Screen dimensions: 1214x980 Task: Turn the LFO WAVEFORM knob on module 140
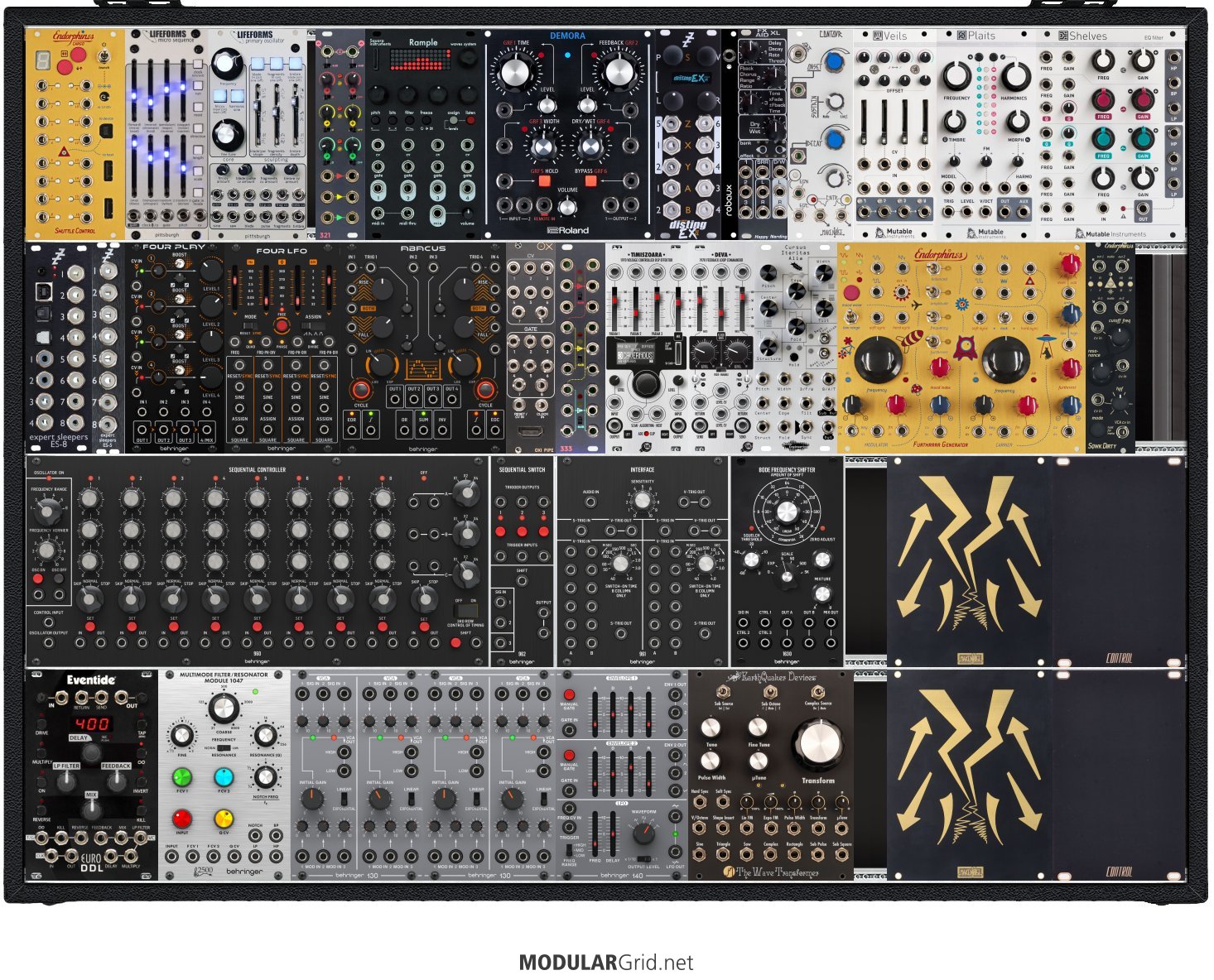click(643, 835)
